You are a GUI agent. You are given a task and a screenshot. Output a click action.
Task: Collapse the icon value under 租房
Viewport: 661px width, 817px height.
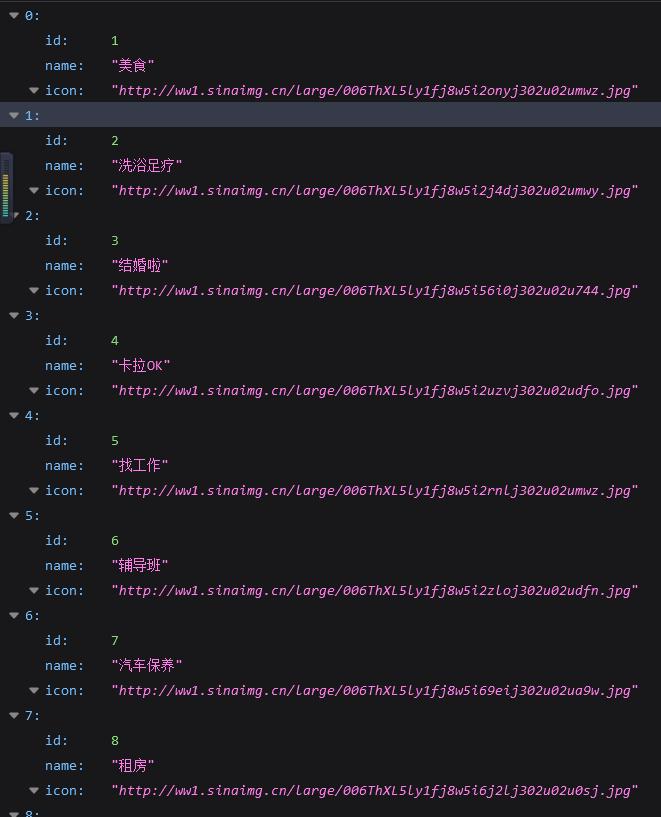coord(34,790)
